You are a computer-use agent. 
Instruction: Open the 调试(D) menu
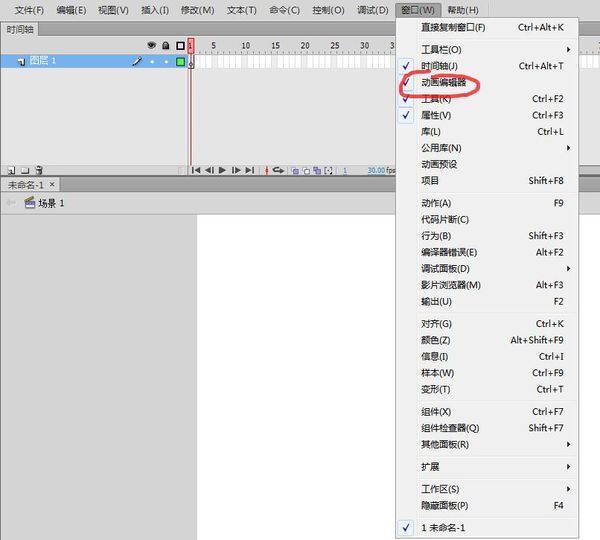click(373, 10)
